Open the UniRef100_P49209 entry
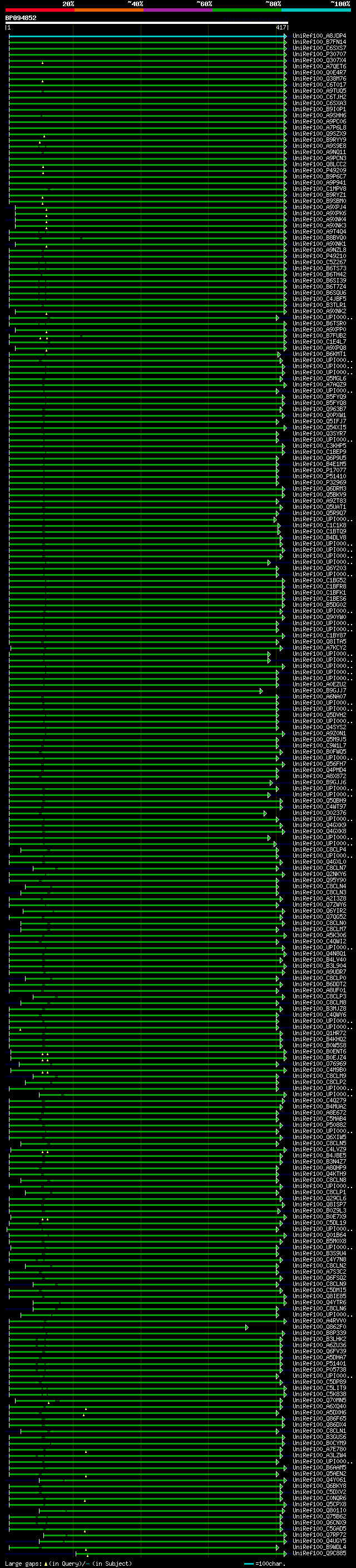The height and width of the screenshot is (1568, 356). click(x=319, y=170)
